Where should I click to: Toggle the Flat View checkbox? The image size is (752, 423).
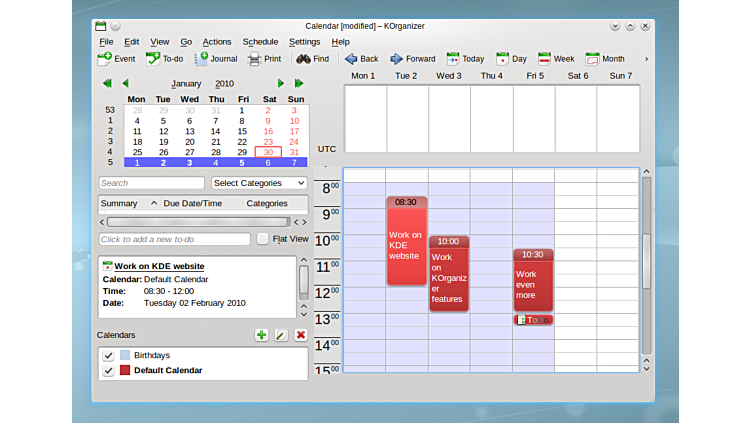coord(263,239)
